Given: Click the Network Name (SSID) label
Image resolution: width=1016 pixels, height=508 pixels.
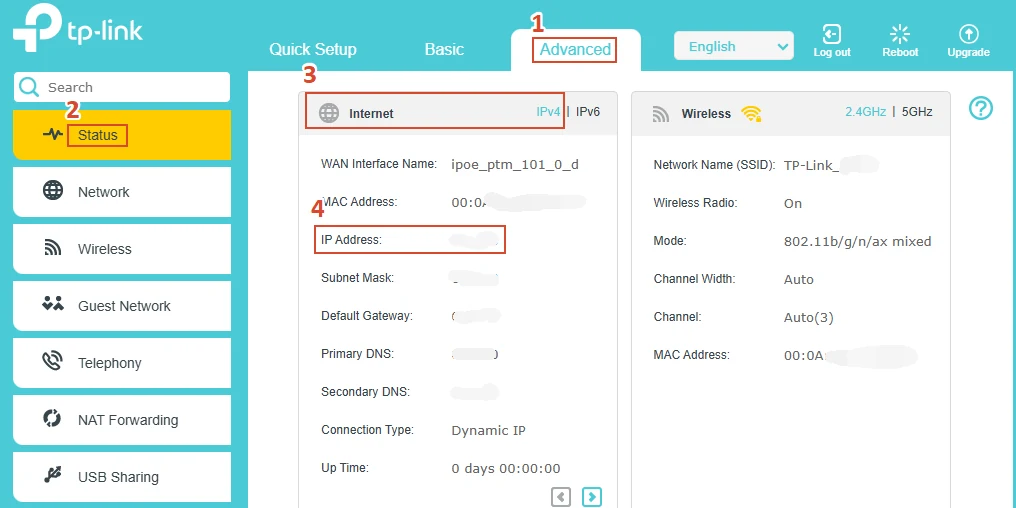Looking at the screenshot, I should pyautogui.click(x=715, y=165).
